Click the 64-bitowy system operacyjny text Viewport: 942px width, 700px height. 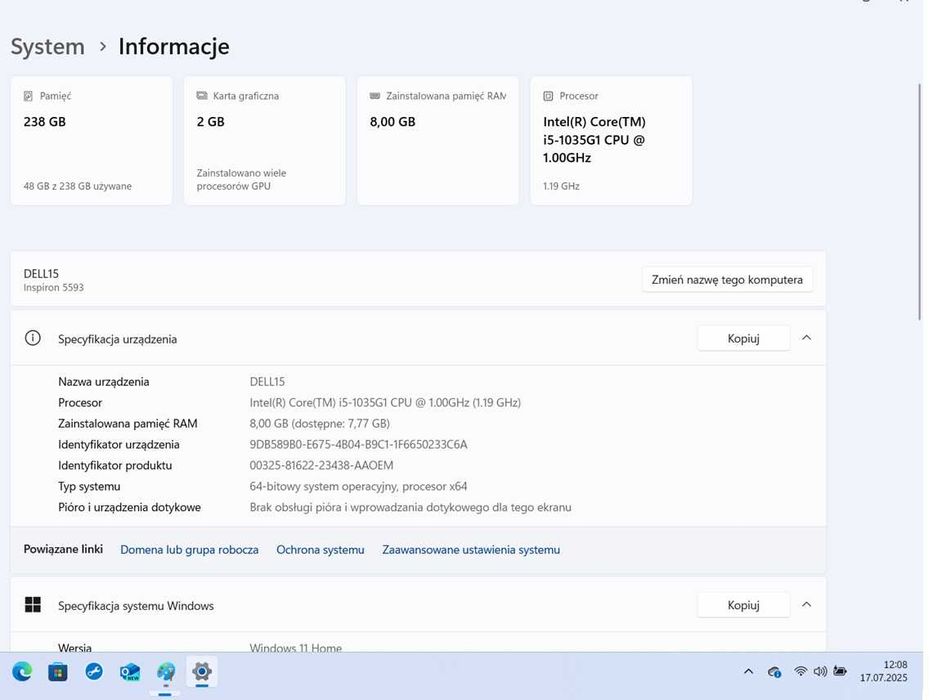[359, 486]
